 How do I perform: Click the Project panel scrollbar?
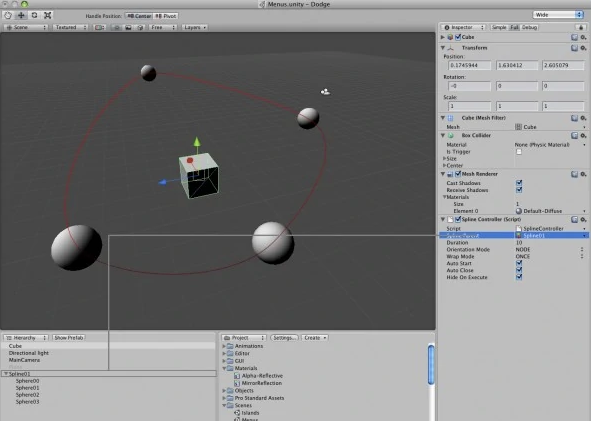click(431, 364)
